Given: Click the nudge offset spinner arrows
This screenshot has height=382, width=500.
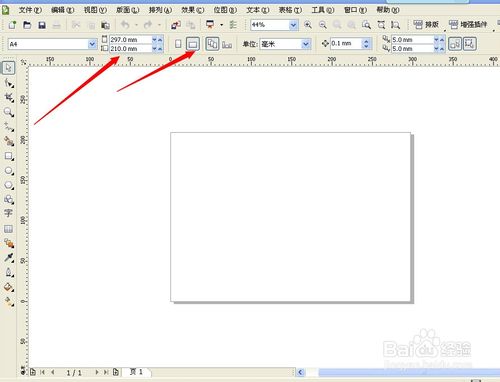Looking at the screenshot, I should click(366, 44).
